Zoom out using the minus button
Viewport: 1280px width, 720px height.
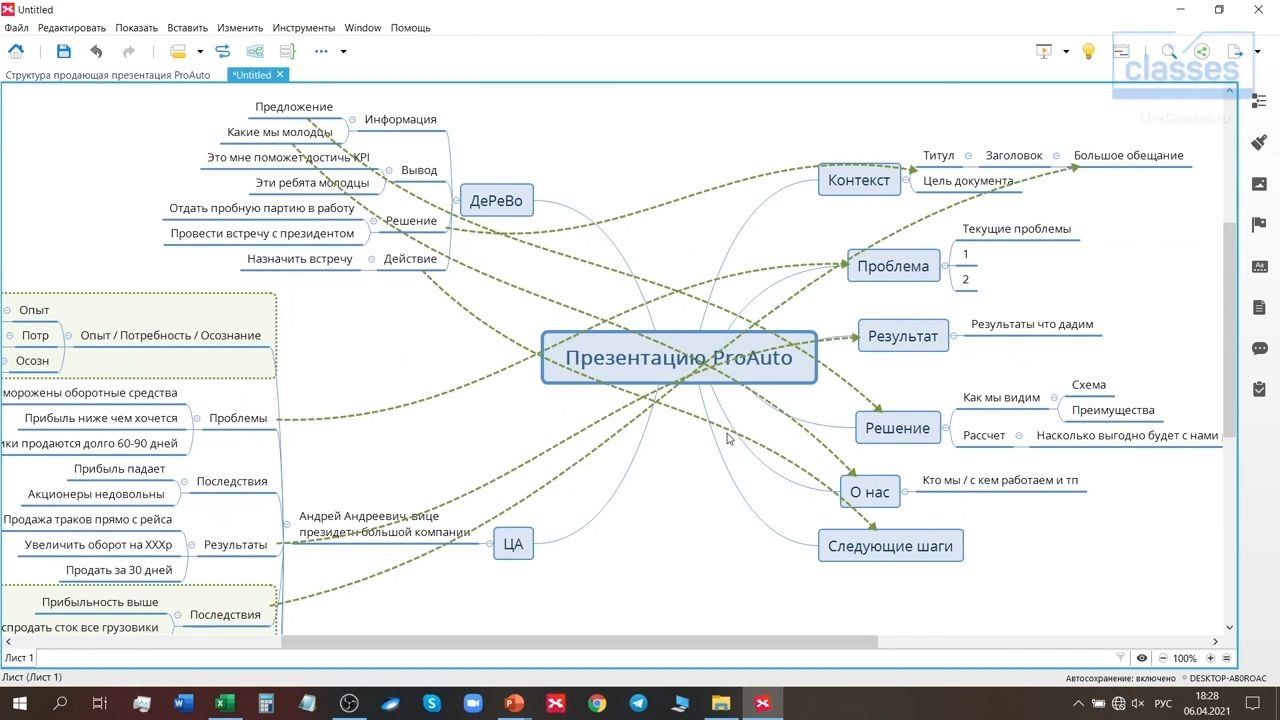point(1162,658)
